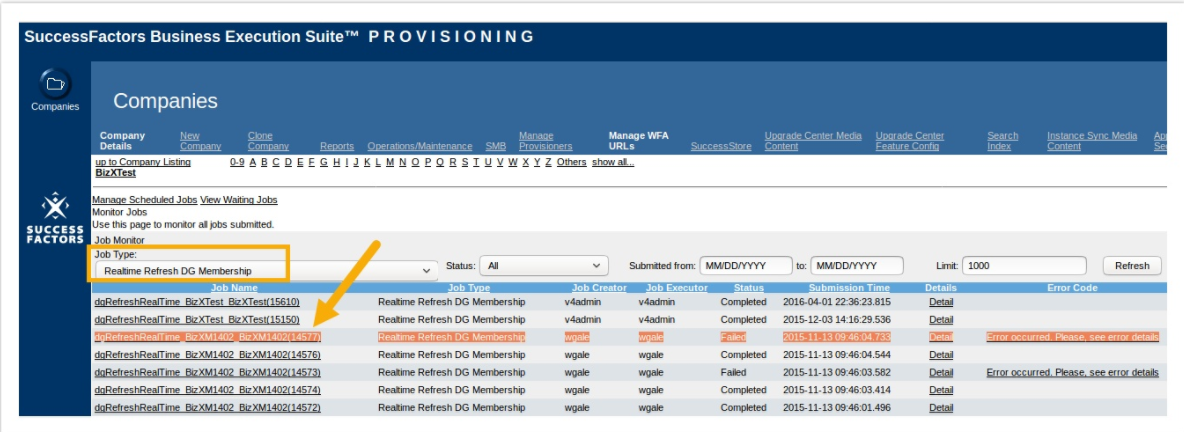Open the SMB tab
This screenshot has width=1184, height=432.
click(495, 146)
